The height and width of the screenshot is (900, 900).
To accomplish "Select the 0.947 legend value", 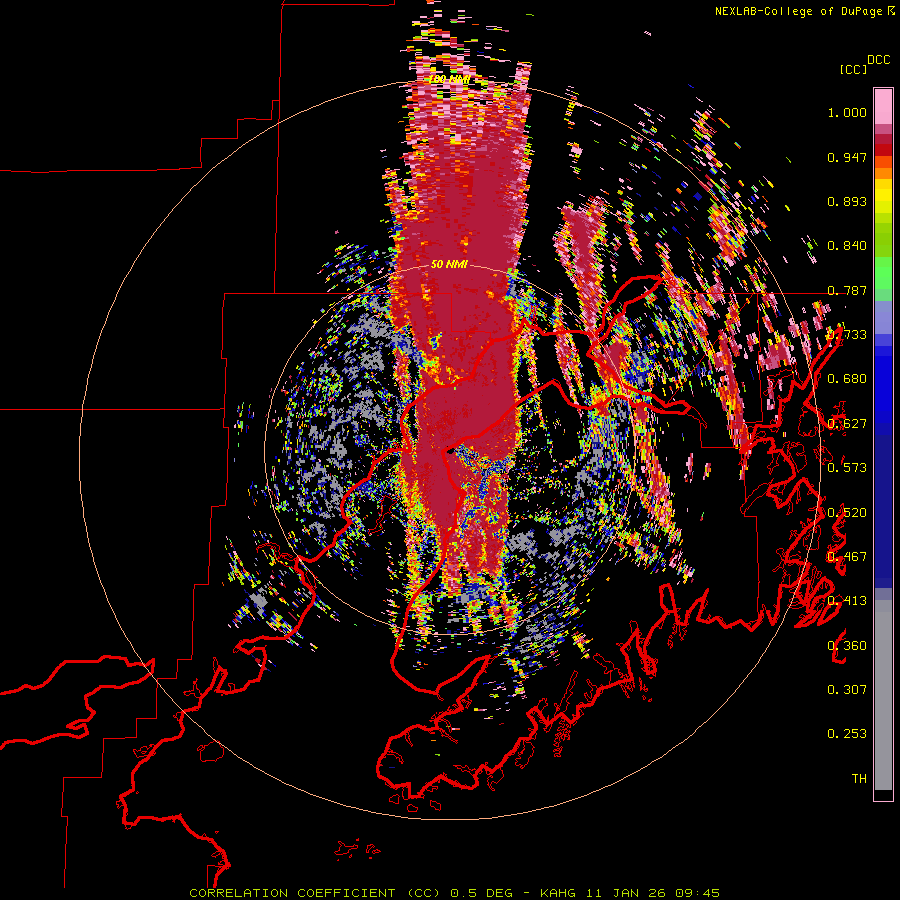I will click(847, 157).
